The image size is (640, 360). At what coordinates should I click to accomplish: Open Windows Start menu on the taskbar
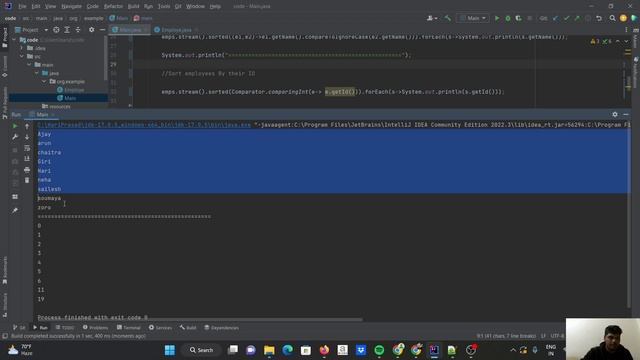[170, 350]
